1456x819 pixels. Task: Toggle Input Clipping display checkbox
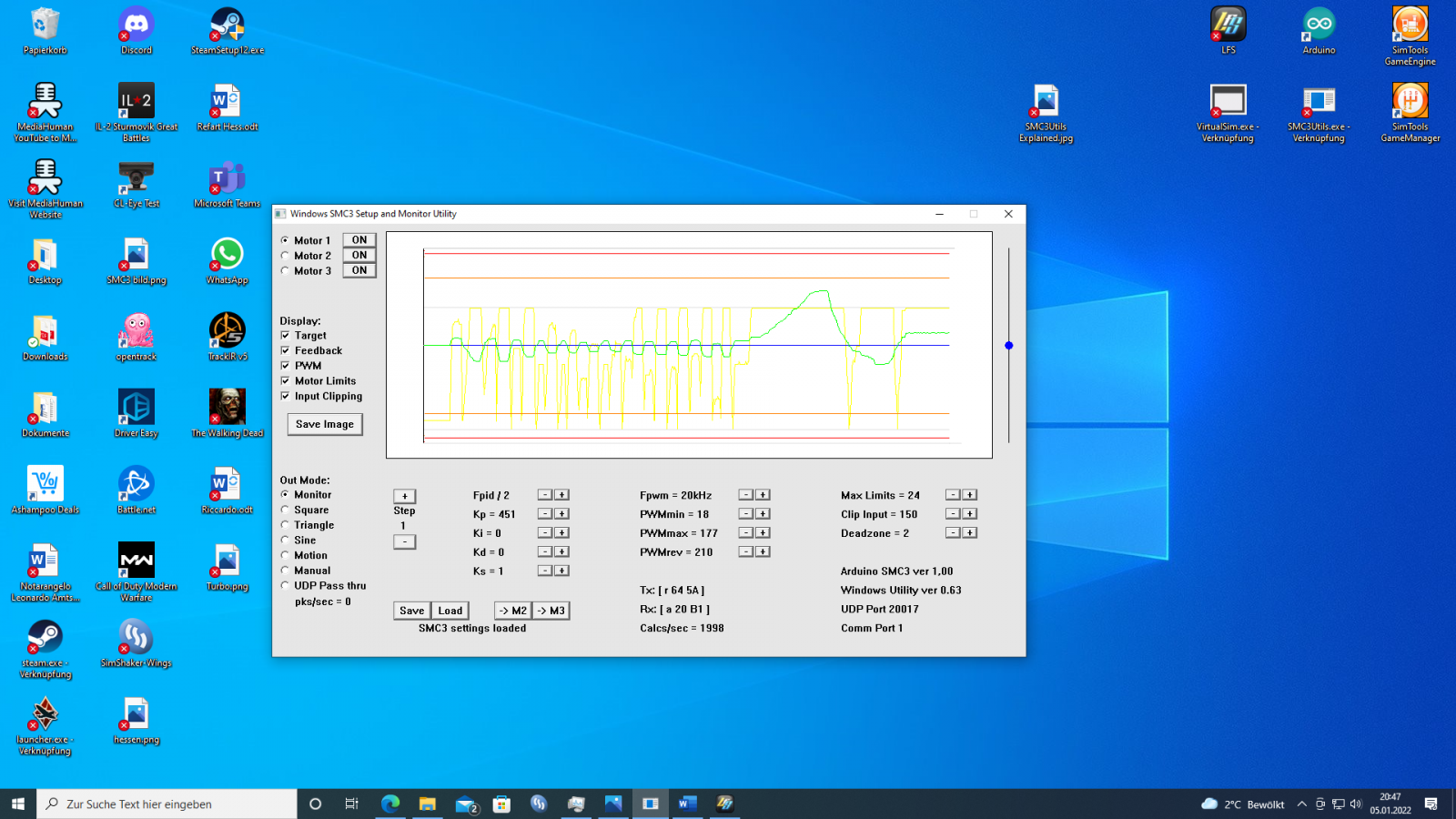coord(285,396)
